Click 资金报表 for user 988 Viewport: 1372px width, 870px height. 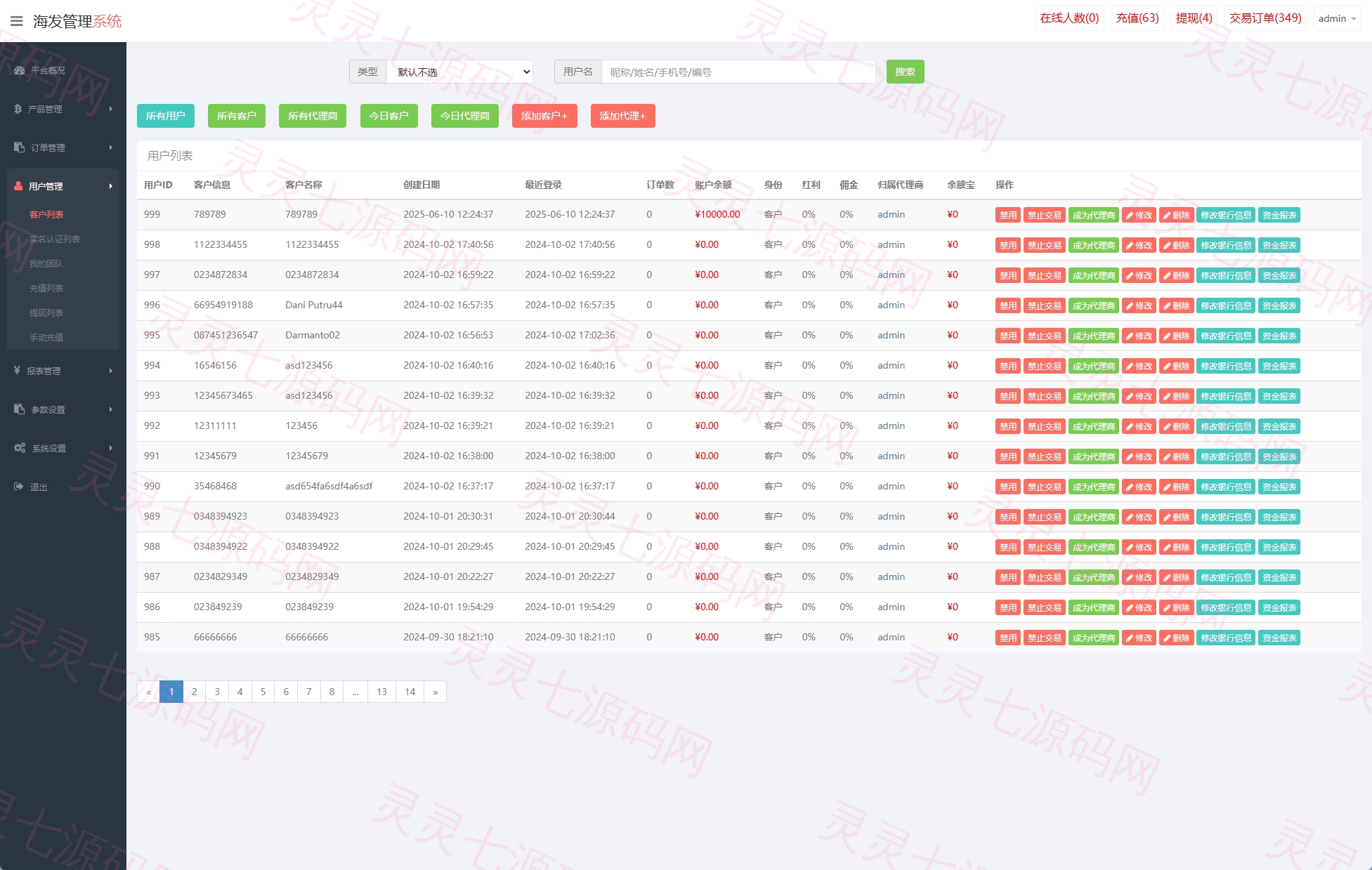tap(1279, 547)
